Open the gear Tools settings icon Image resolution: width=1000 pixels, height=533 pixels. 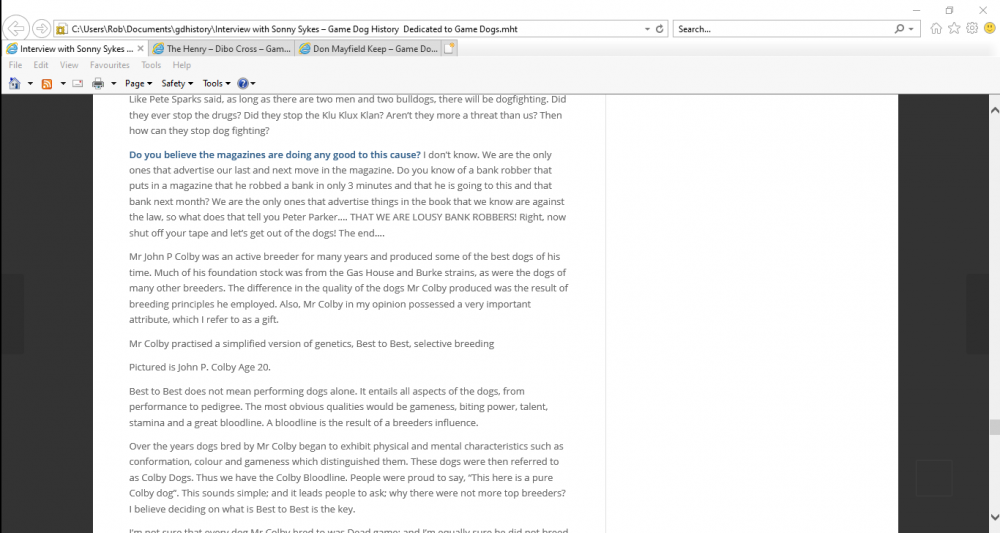coord(972,28)
